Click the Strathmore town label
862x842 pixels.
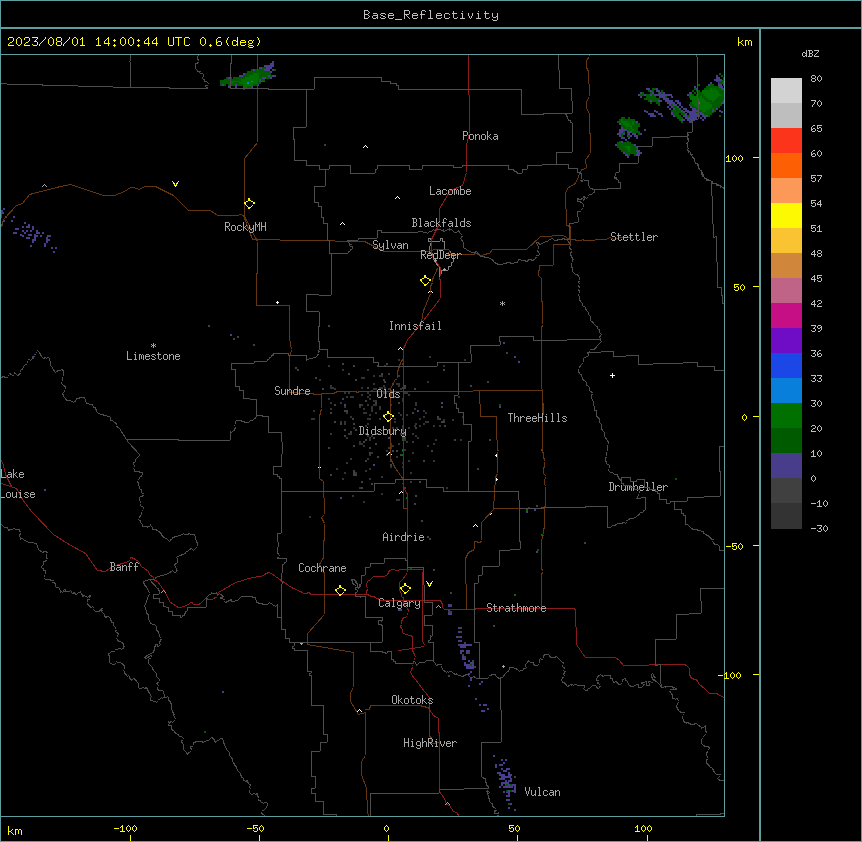tap(516, 608)
